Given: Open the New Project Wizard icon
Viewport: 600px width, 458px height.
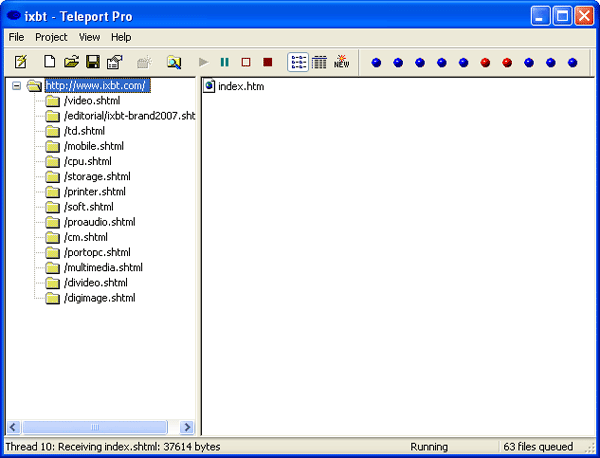Looking at the screenshot, I should click(21, 62).
